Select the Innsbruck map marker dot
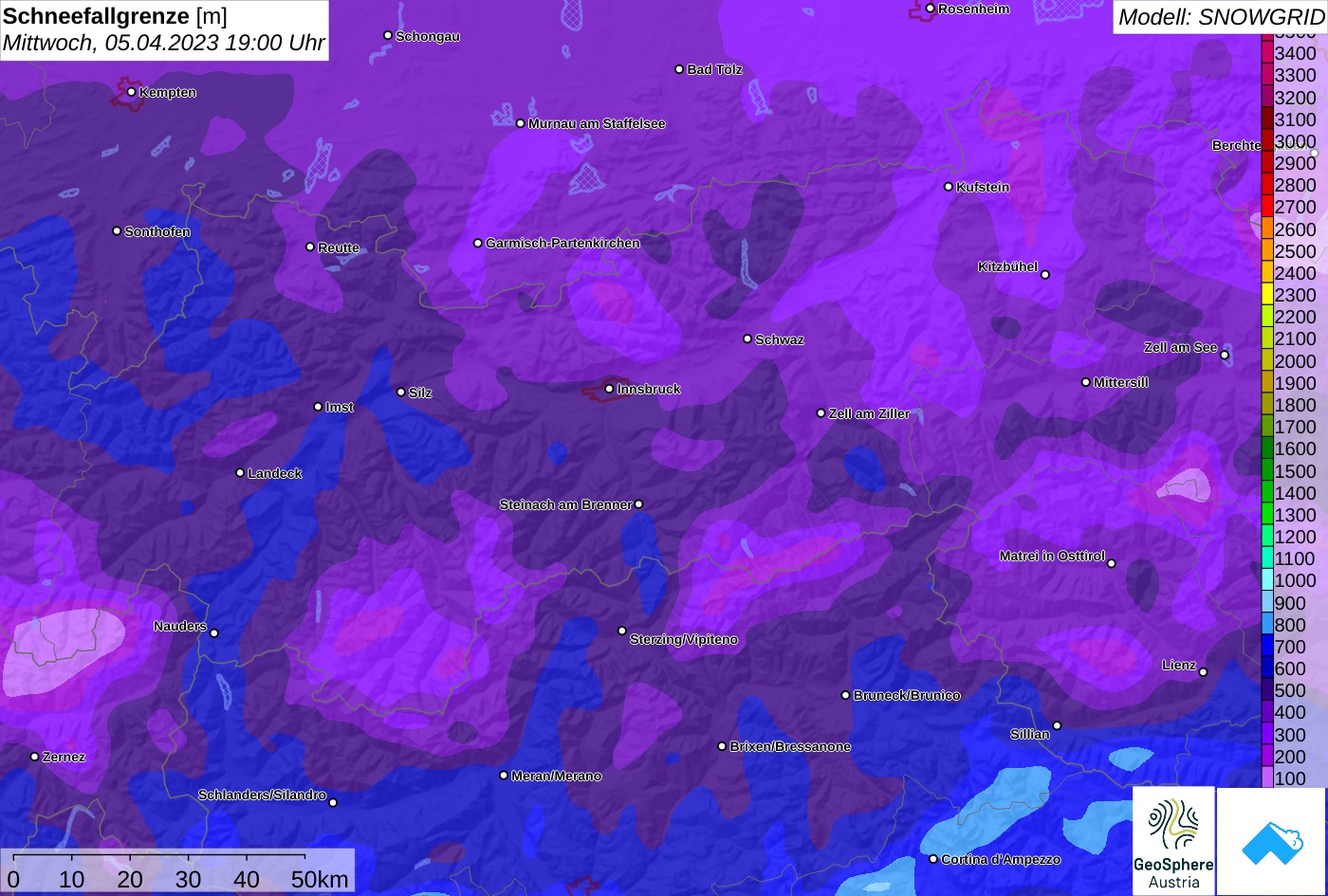 click(609, 389)
